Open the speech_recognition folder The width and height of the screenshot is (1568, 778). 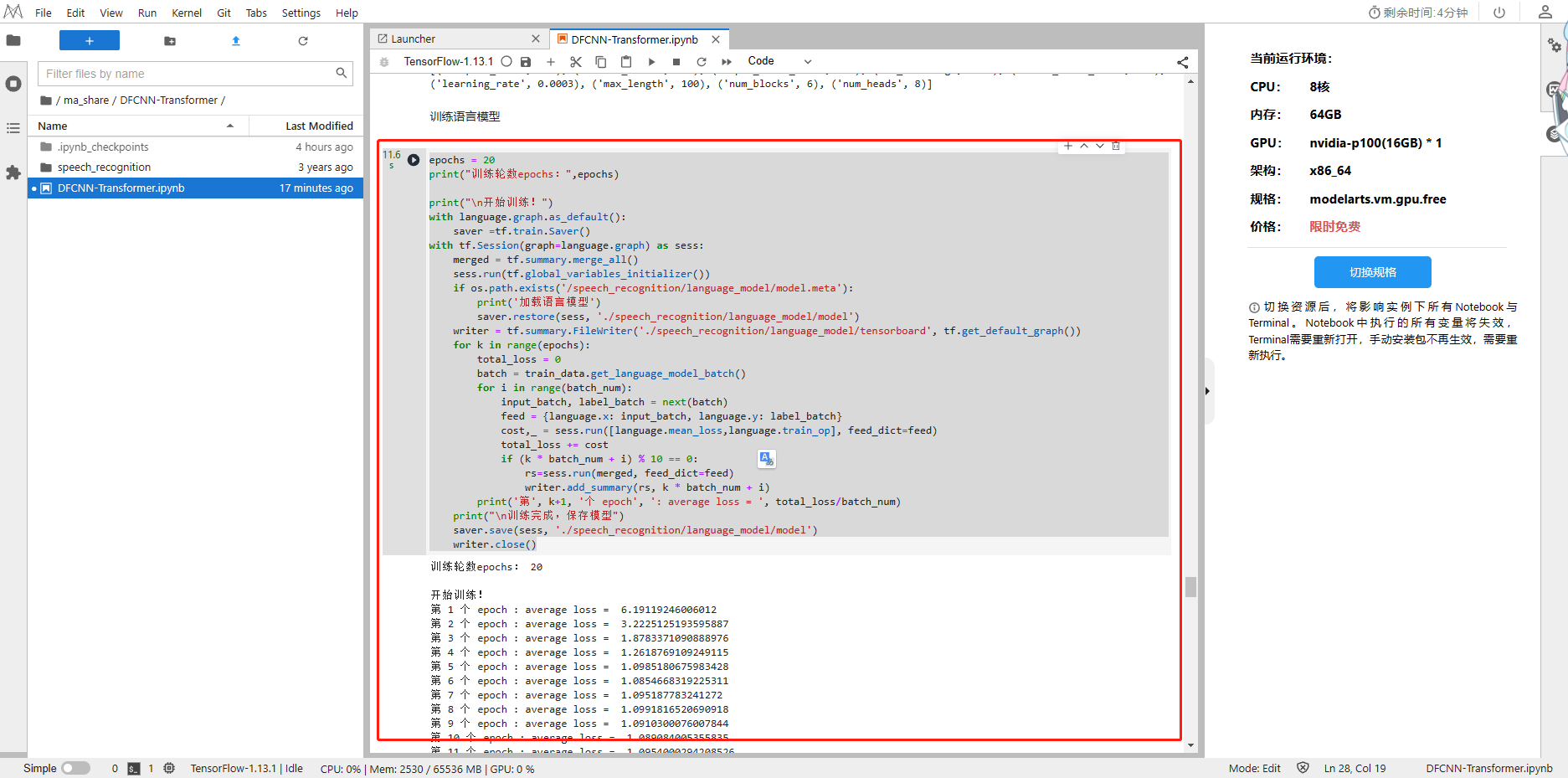click(x=105, y=167)
